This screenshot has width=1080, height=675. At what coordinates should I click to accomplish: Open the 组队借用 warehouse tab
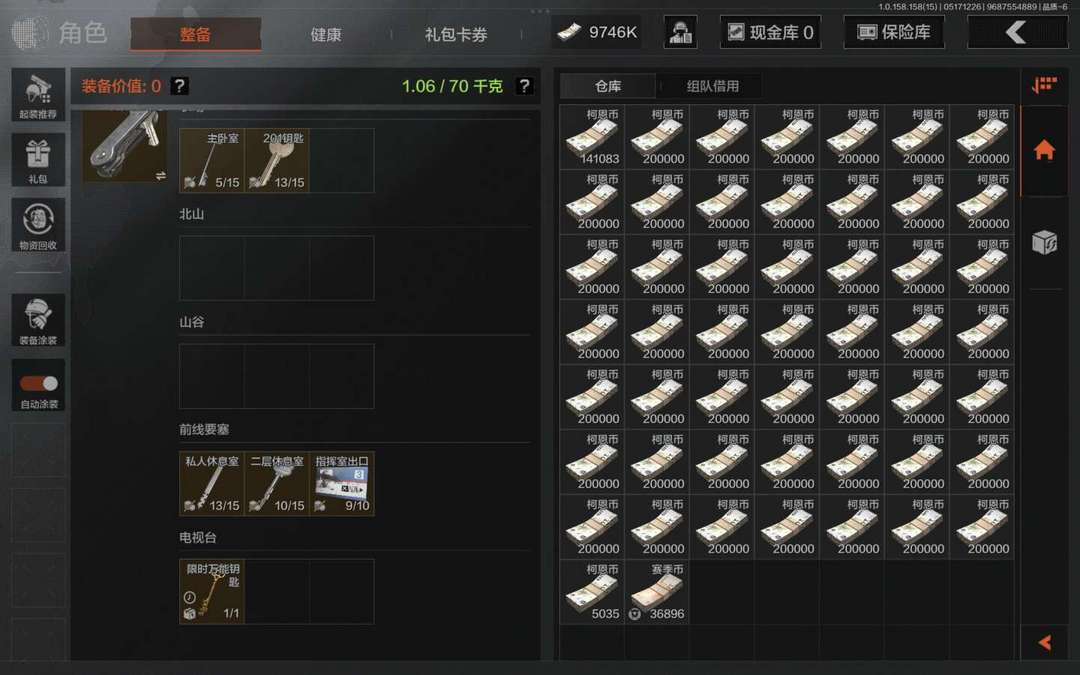pos(712,86)
